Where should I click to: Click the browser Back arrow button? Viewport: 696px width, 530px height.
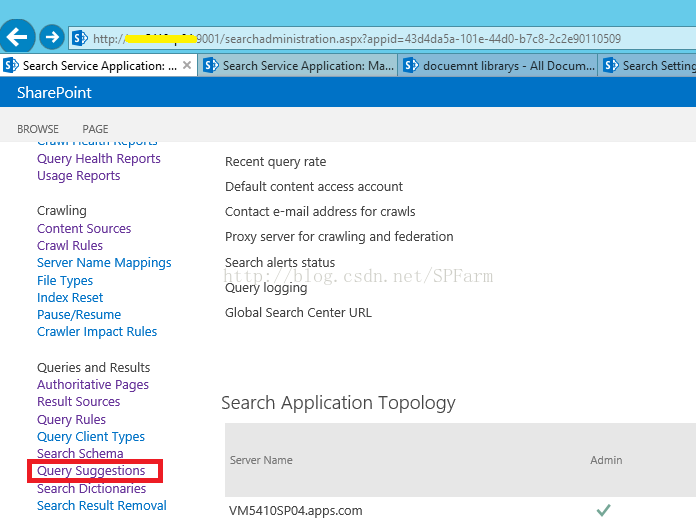[x=17, y=37]
